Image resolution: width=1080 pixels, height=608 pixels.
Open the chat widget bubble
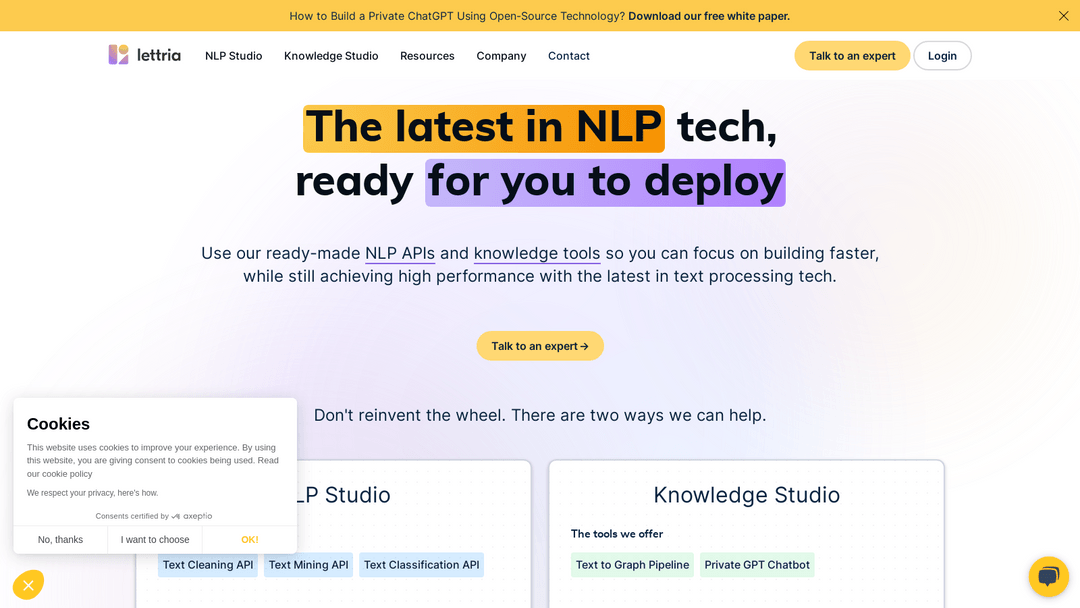(1048, 576)
